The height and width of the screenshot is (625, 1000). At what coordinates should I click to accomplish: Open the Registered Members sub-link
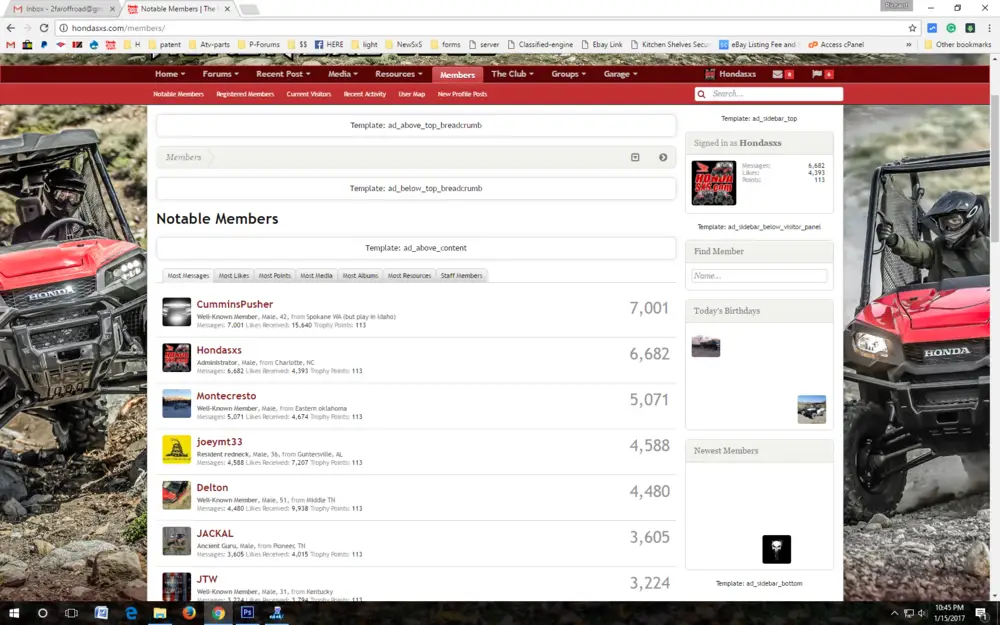tap(245, 94)
